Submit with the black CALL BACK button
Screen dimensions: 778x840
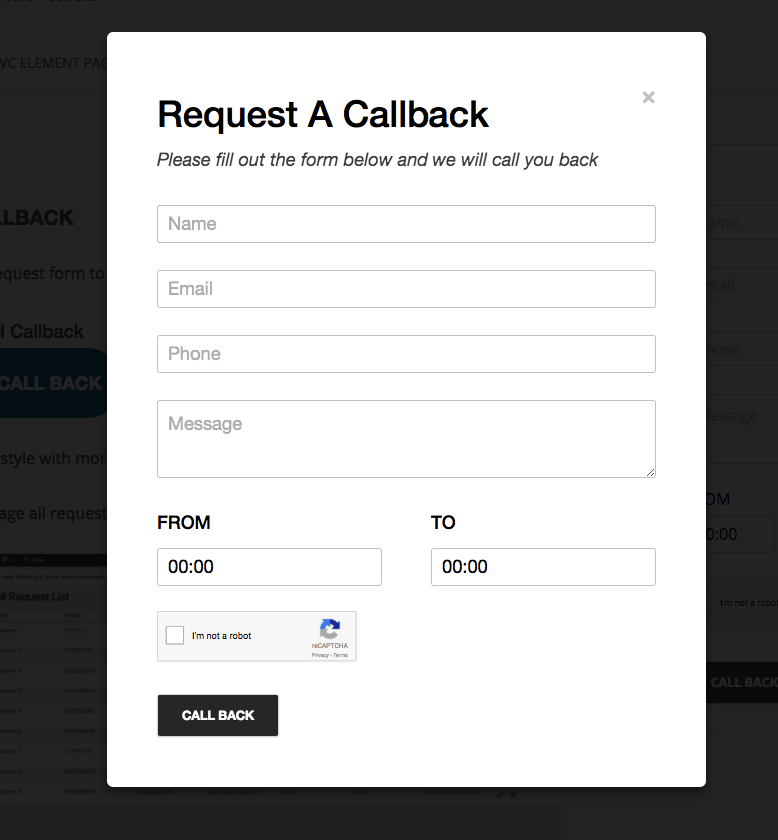click(x=218, y=715)
